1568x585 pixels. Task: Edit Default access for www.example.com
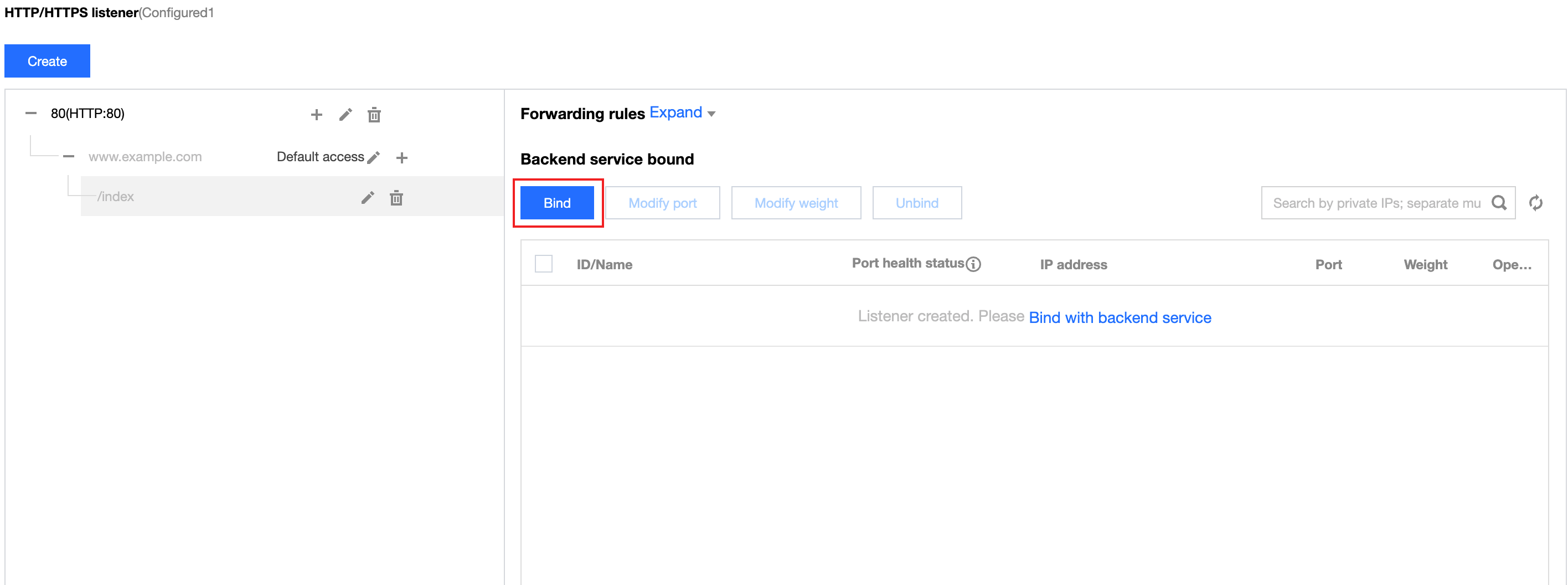click(x=374, y=157)
